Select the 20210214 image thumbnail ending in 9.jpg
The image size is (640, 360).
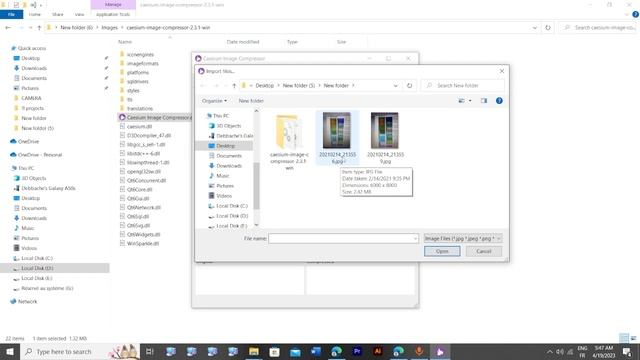point(385,138)
